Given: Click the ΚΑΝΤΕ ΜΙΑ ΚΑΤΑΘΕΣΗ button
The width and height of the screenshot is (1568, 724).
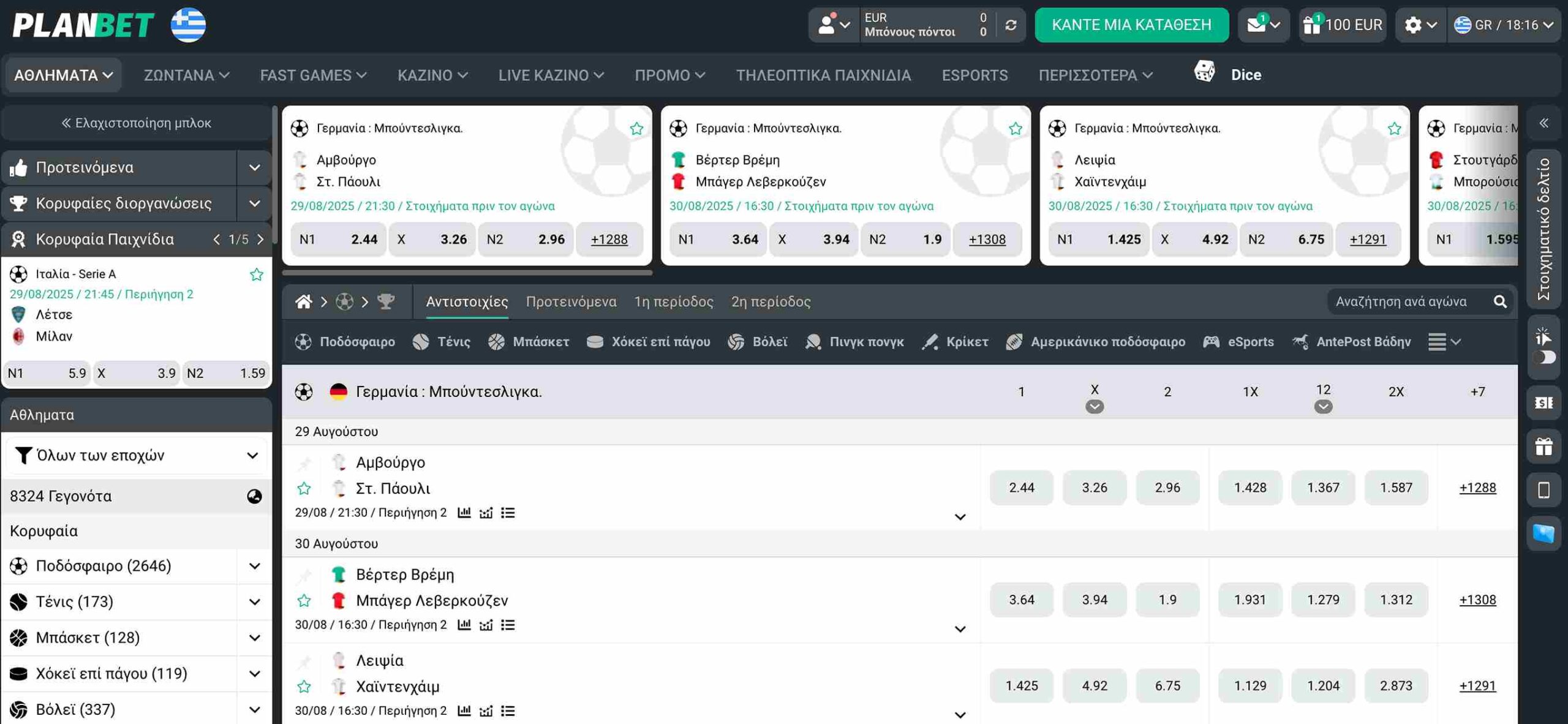Looking at the screenshot, I should click(1131, 25).
